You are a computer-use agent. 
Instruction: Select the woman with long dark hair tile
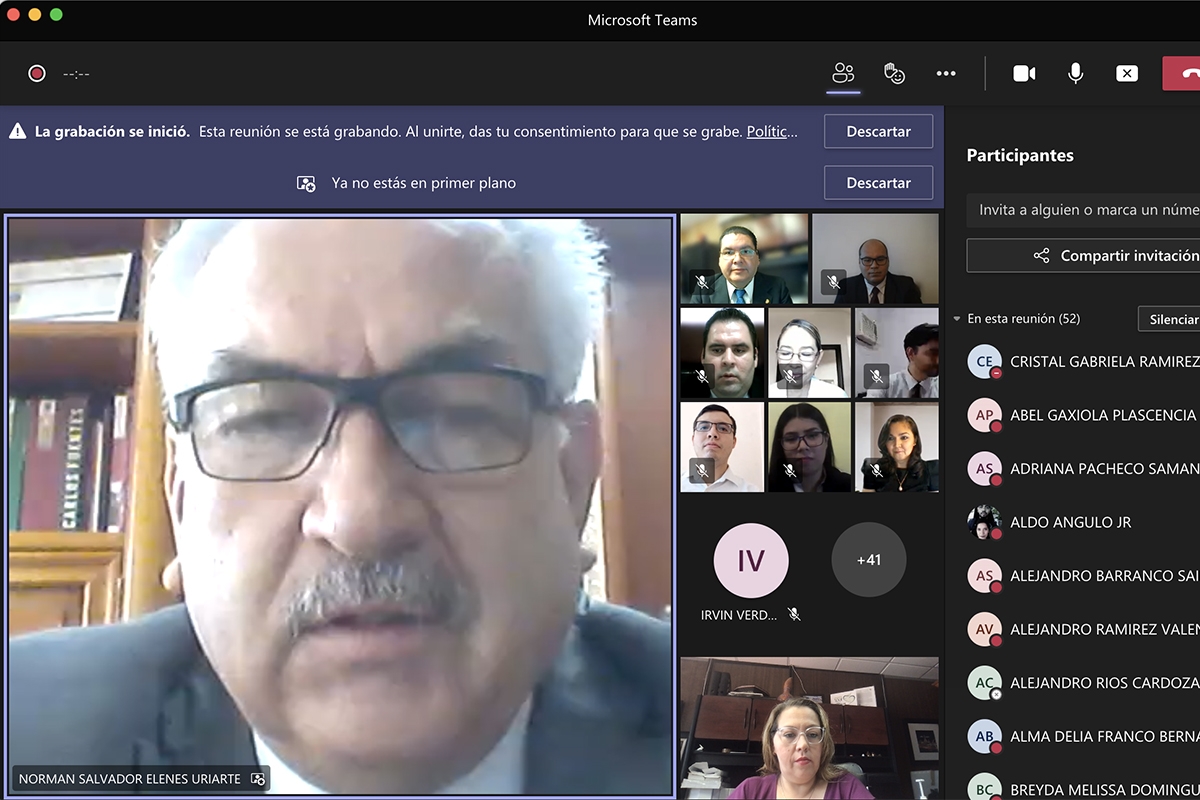pyautogui.click(x=809, y=447)
